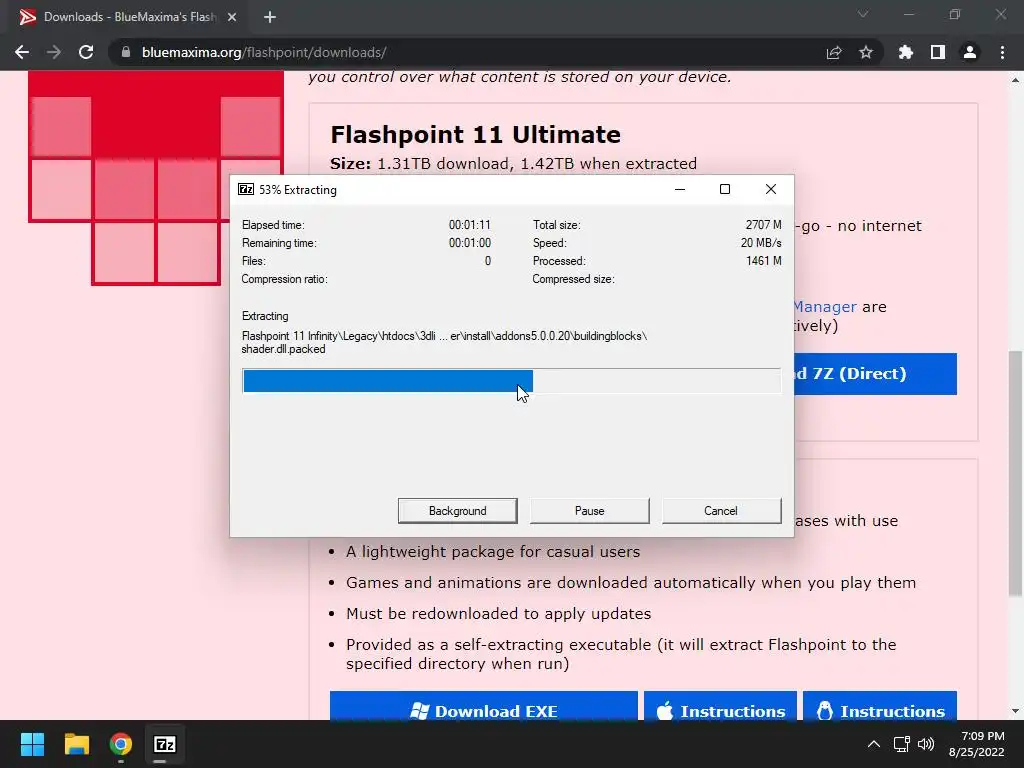Open the tab search chevron
The width and height of the screenshot is (1024, 768).
863,14
